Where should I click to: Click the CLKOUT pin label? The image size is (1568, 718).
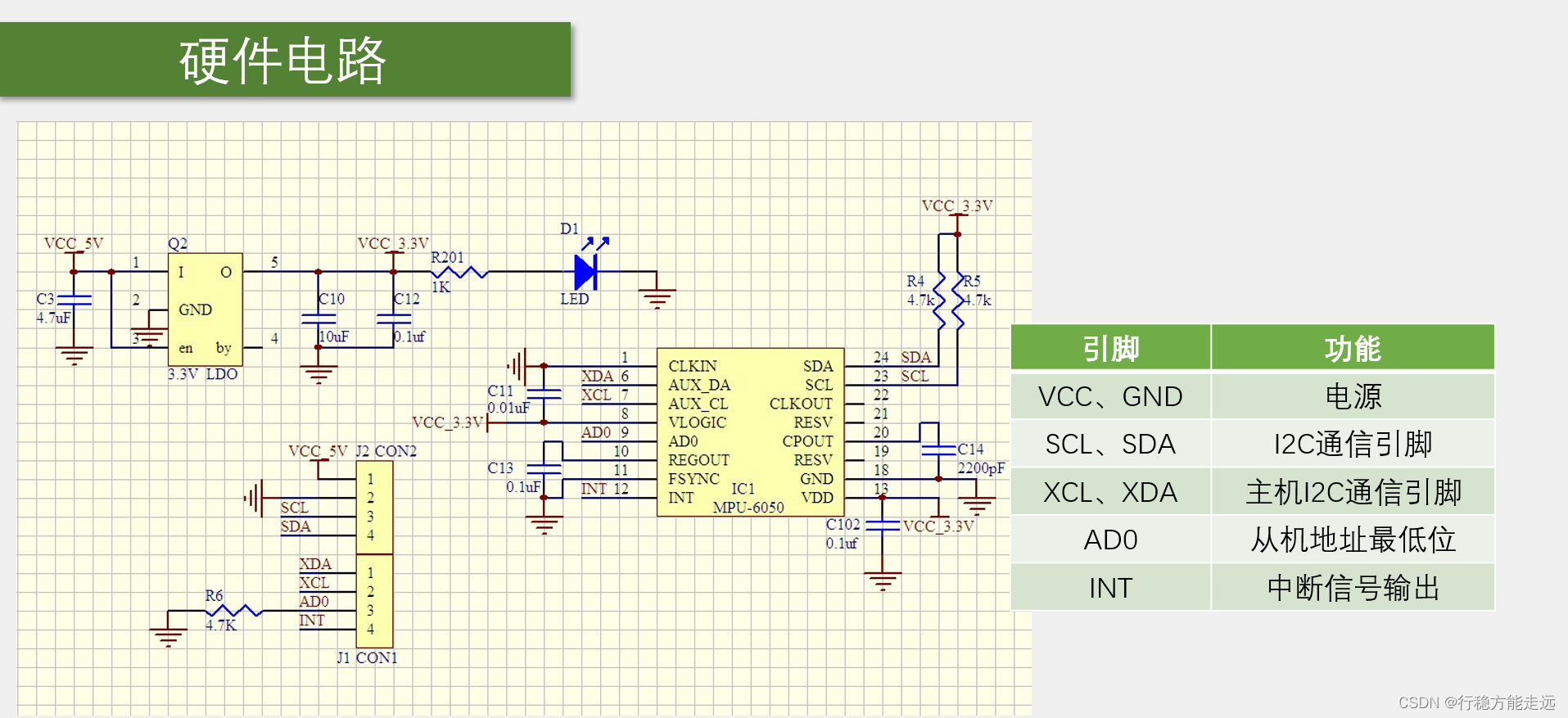coord(801,404)
